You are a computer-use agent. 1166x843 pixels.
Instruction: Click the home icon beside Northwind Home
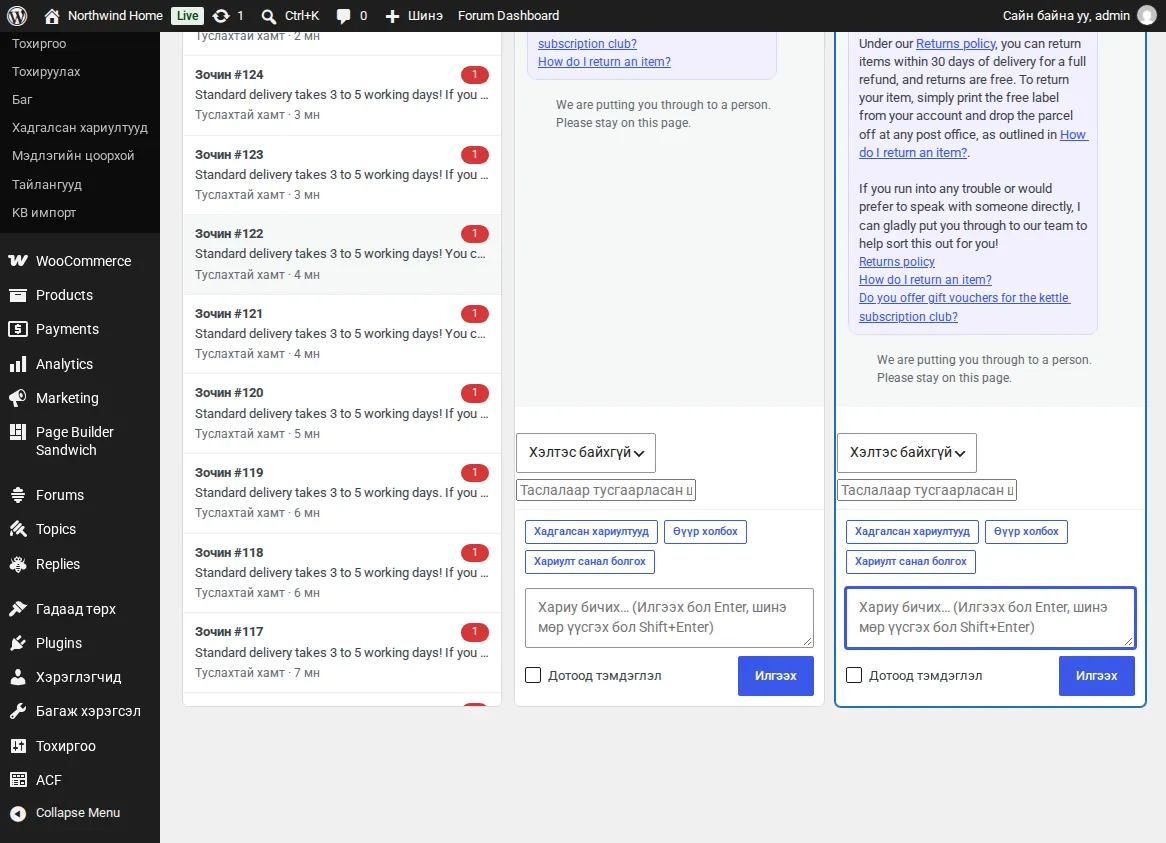point(51,16)
